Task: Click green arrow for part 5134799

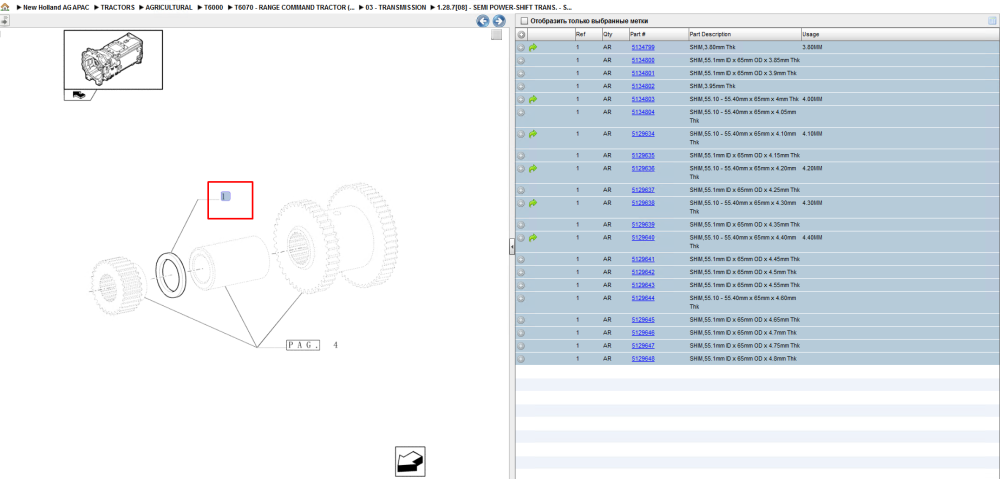Action: coord(533,47)
